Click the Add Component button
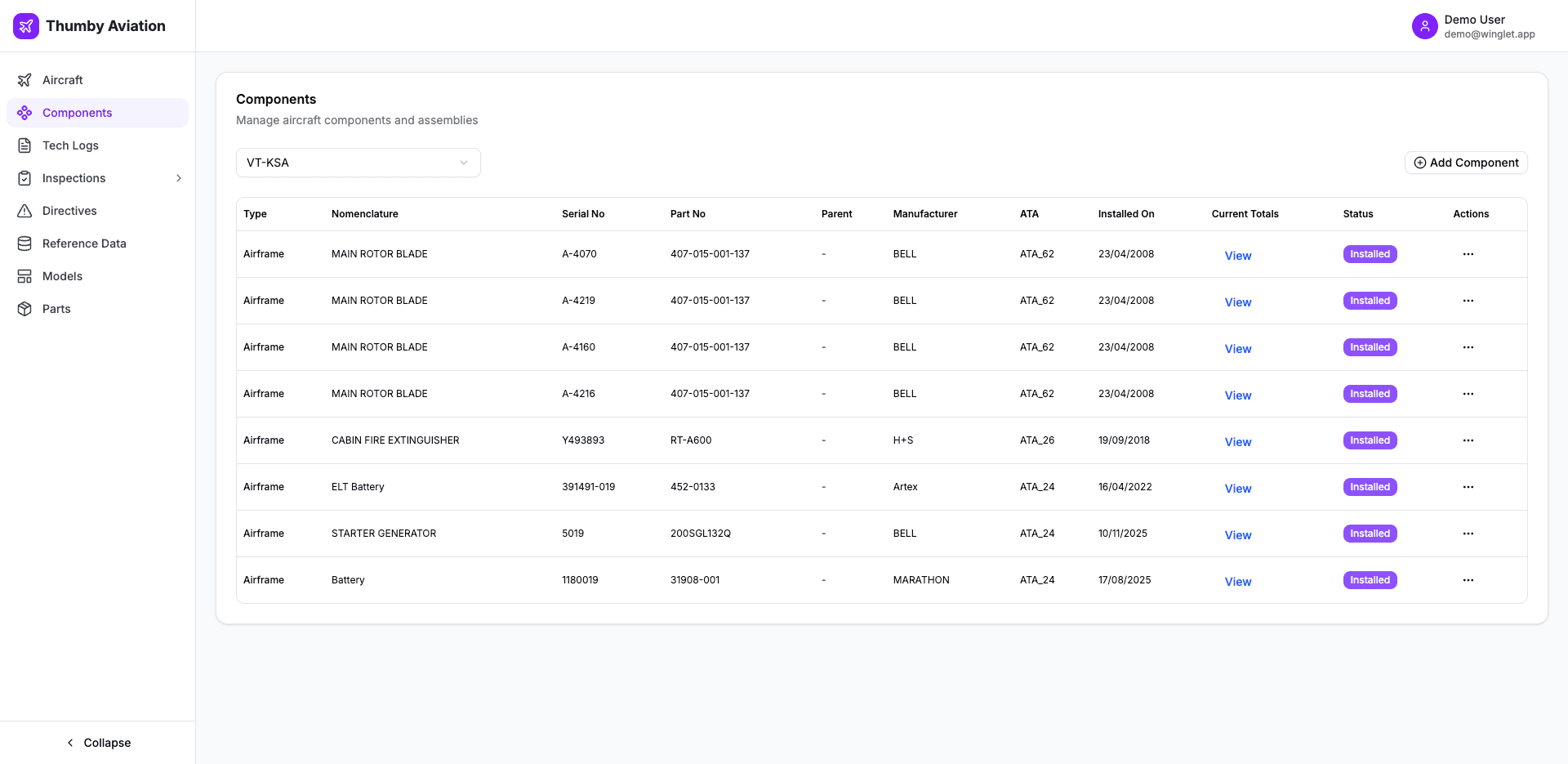 [1466, 163]
